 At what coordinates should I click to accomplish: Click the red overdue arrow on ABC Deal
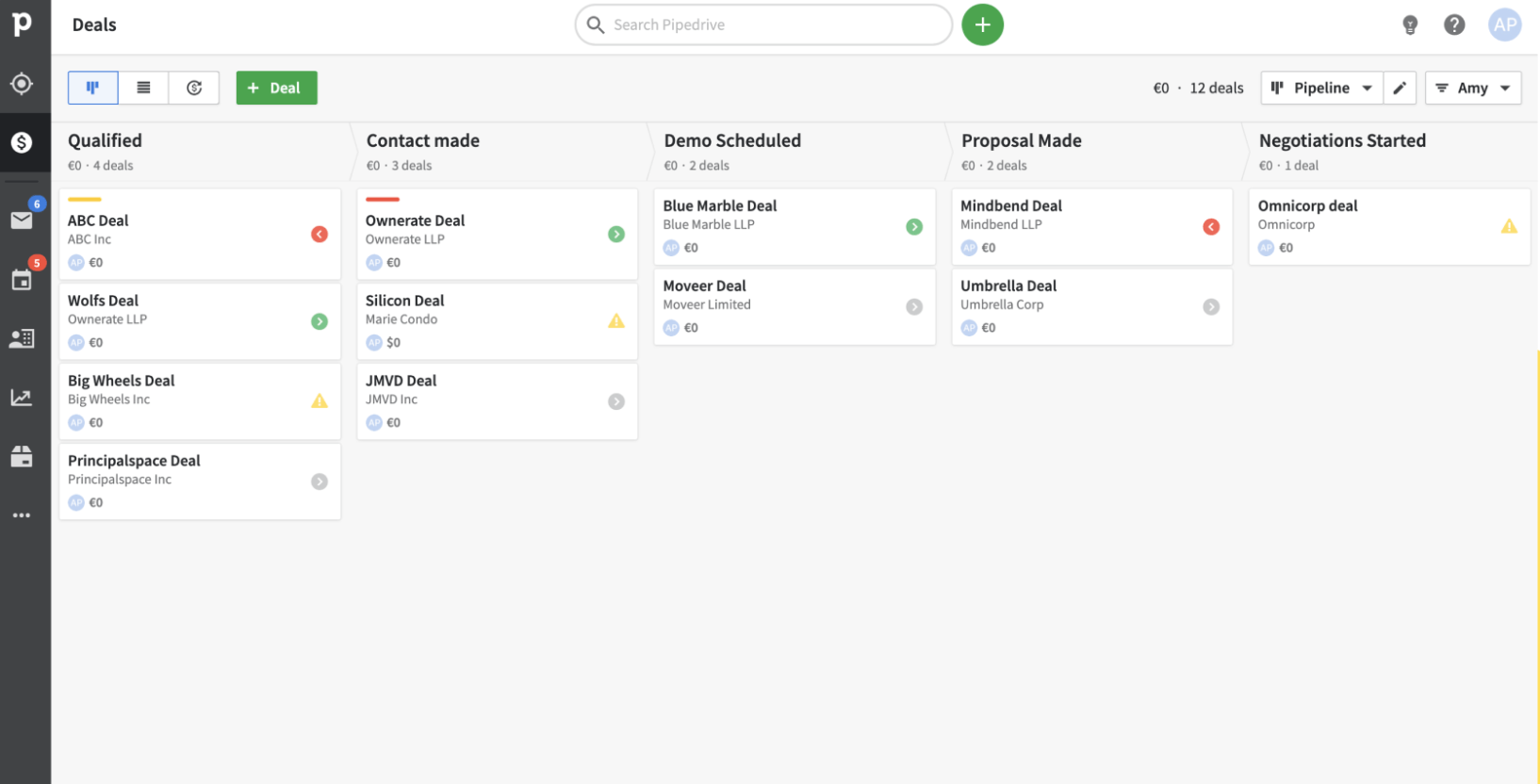(319, 235)
